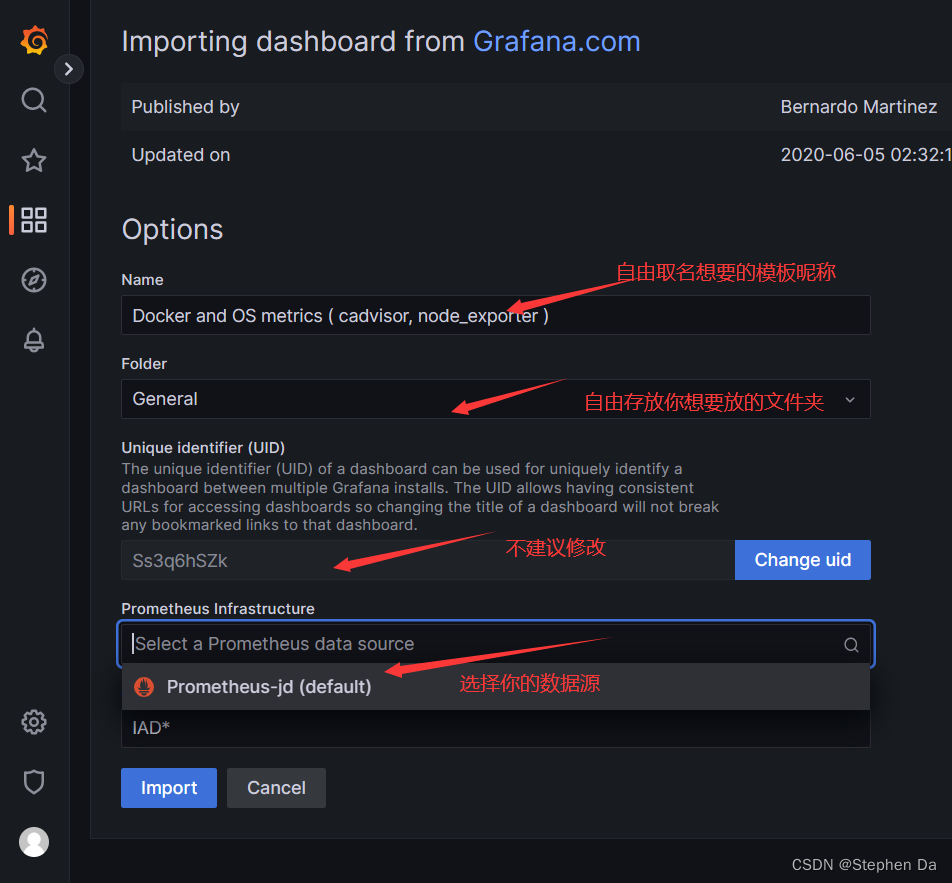The width and height of the screenshot is (952, 883).
Task: Click the Change uid button
Action: [x=803, y=560]
